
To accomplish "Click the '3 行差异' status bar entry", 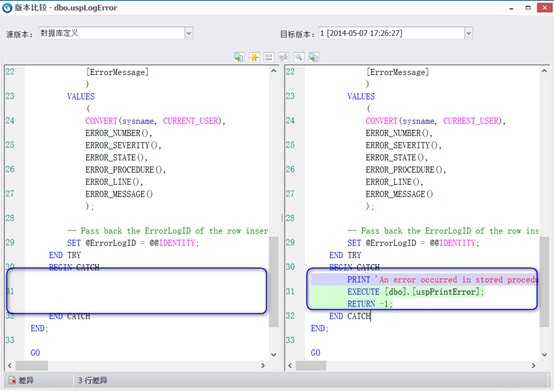I will click(x=92, y=380).
